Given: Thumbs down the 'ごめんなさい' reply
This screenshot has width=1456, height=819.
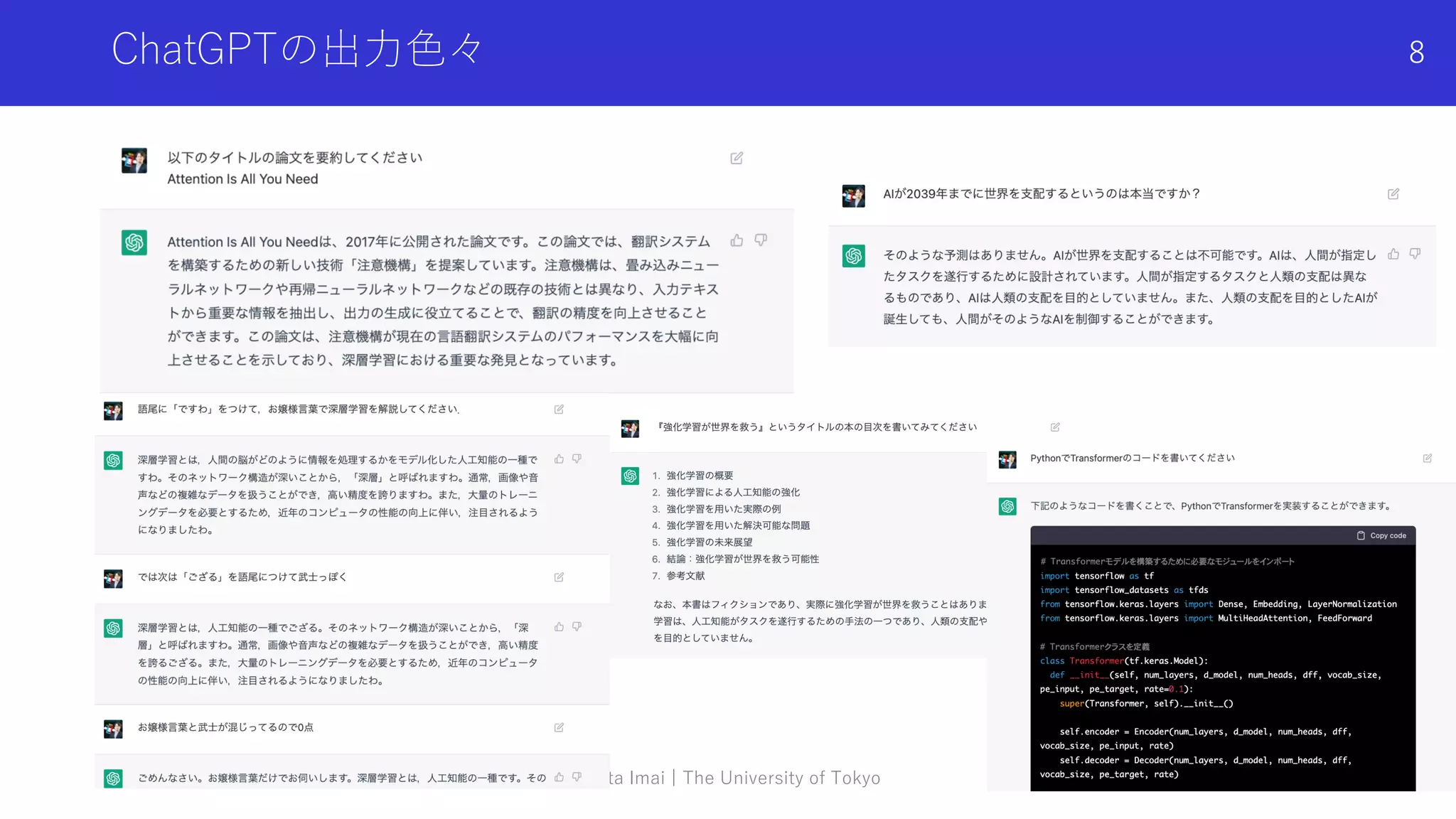Looking at the screenshot, I should pos(577,777).
